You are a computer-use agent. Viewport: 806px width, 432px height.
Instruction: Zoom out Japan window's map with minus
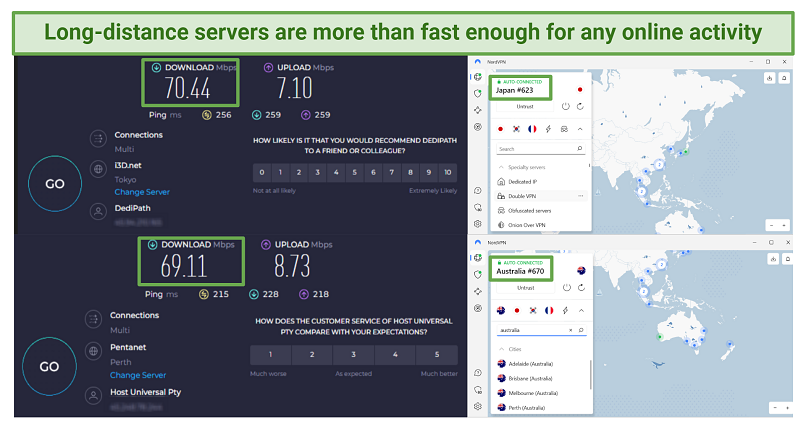click(772, 225)
